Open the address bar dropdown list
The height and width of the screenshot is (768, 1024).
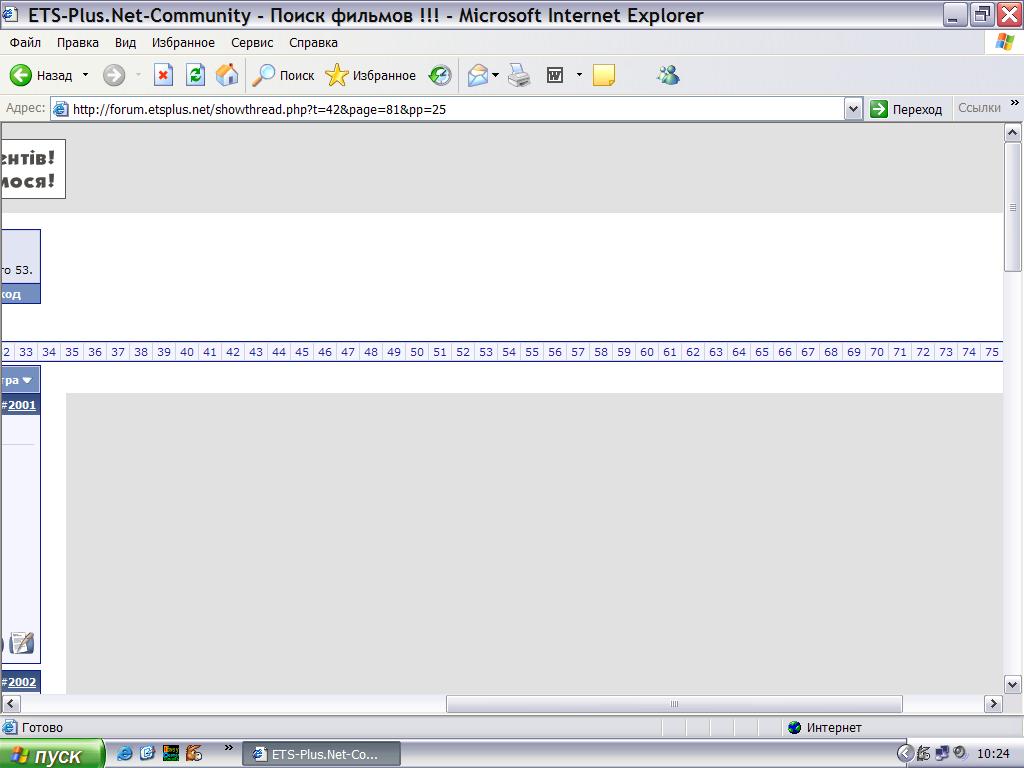click(x=853, y=109)
